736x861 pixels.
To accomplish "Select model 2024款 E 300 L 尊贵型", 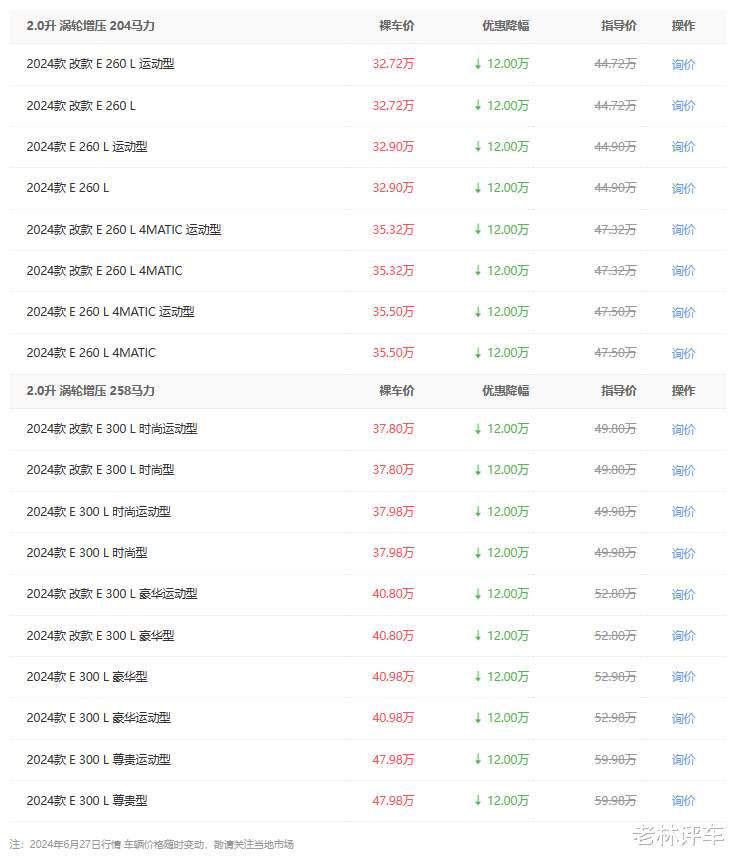I will (87, 801).
